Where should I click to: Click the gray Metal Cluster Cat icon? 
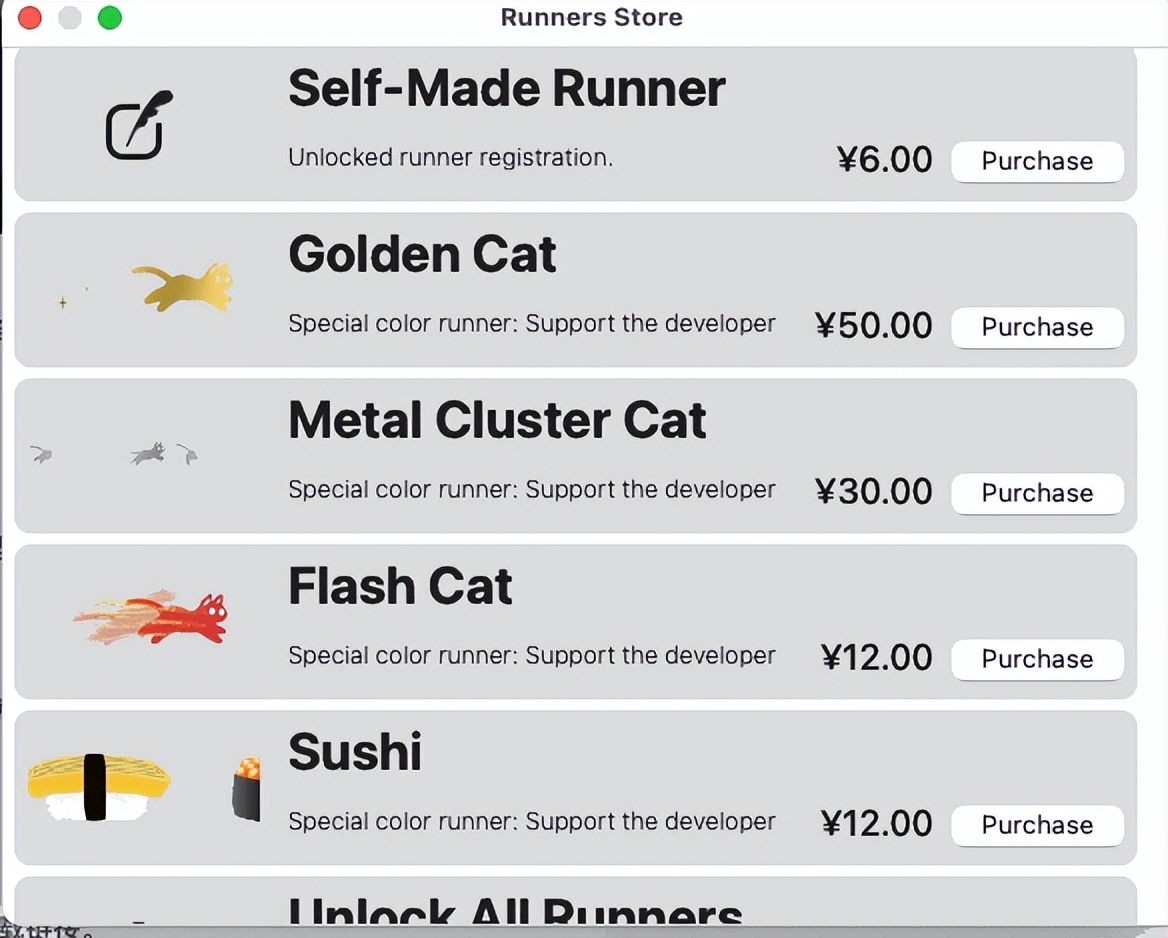click(148, 454)
